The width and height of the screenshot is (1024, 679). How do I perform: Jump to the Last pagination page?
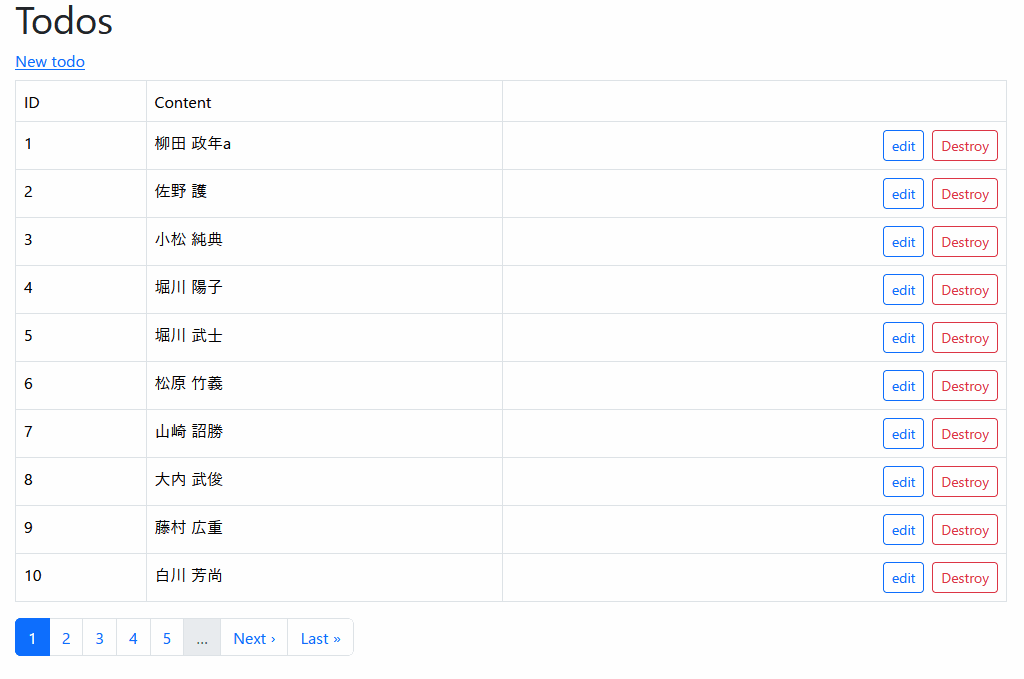pos(319,637)
